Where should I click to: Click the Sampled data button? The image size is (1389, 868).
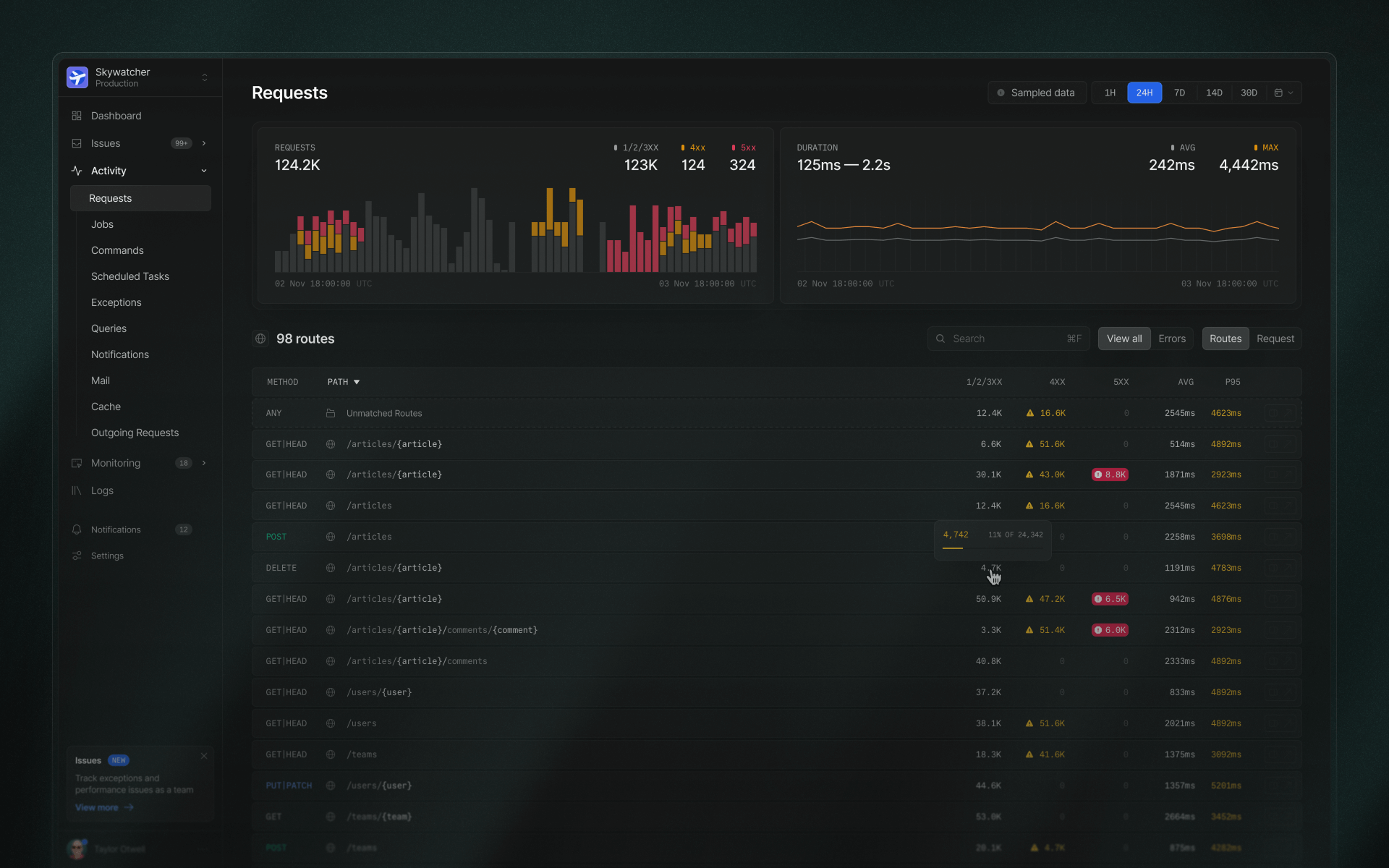point(1036,93)
